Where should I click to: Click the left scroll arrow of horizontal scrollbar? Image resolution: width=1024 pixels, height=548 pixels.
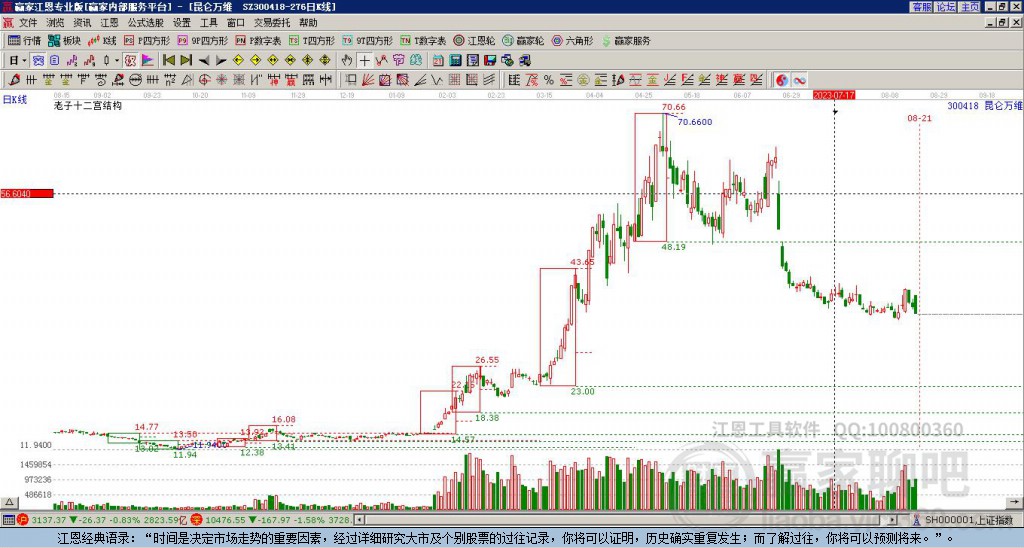[359, 520]
